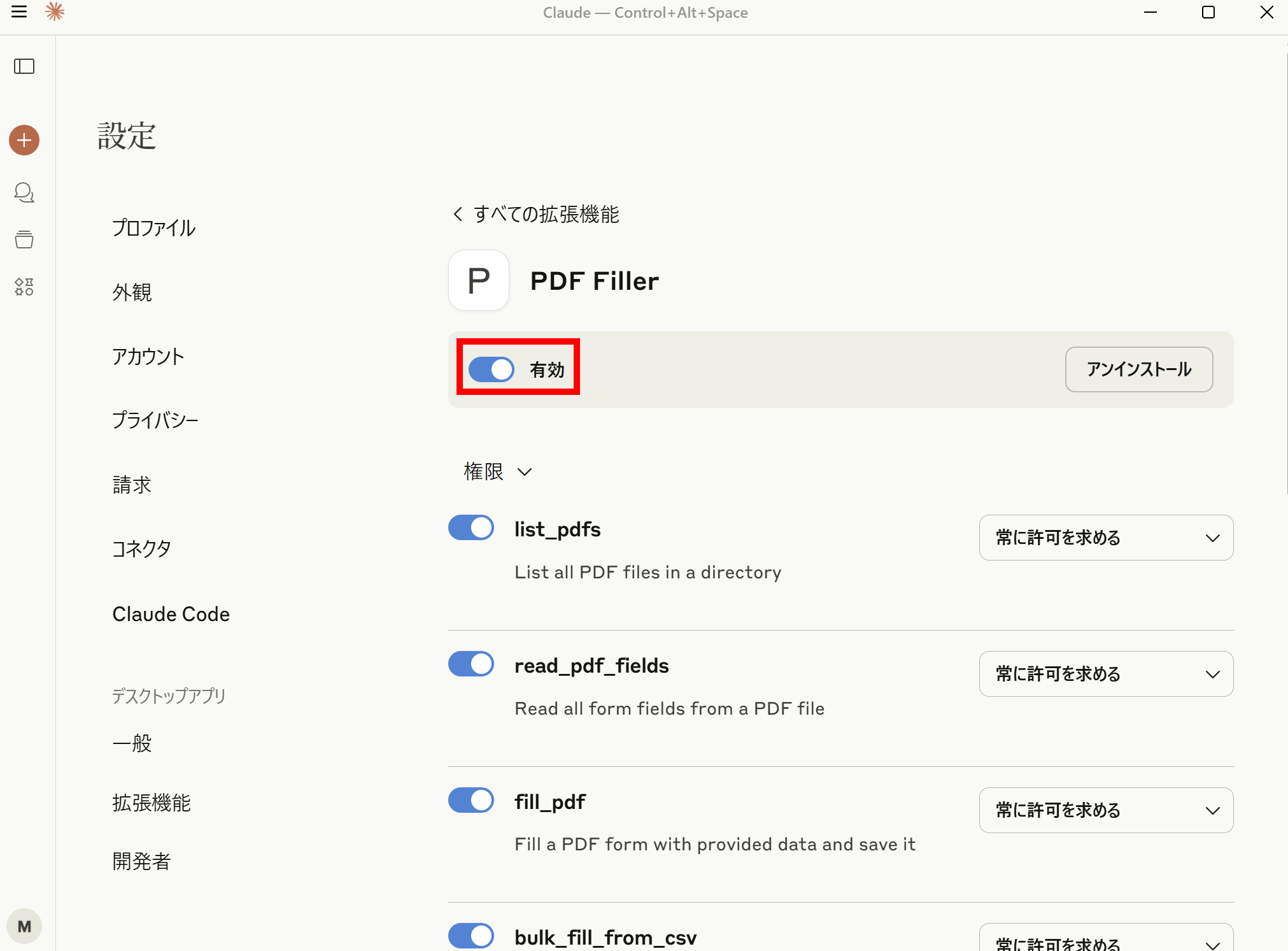Click 'List all PDF files in a directory'
Screen dimensions: 1288x951
648,572
